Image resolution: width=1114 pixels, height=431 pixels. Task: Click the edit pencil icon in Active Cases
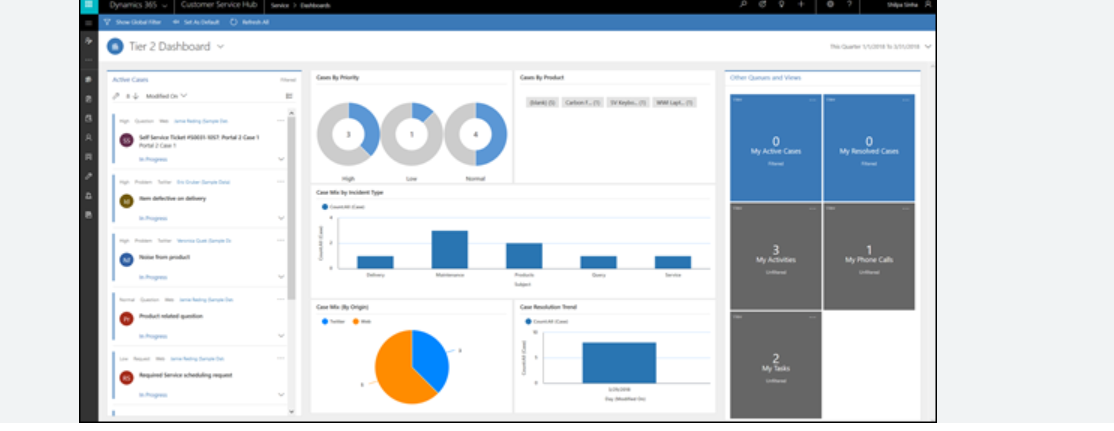click(117, 96)
